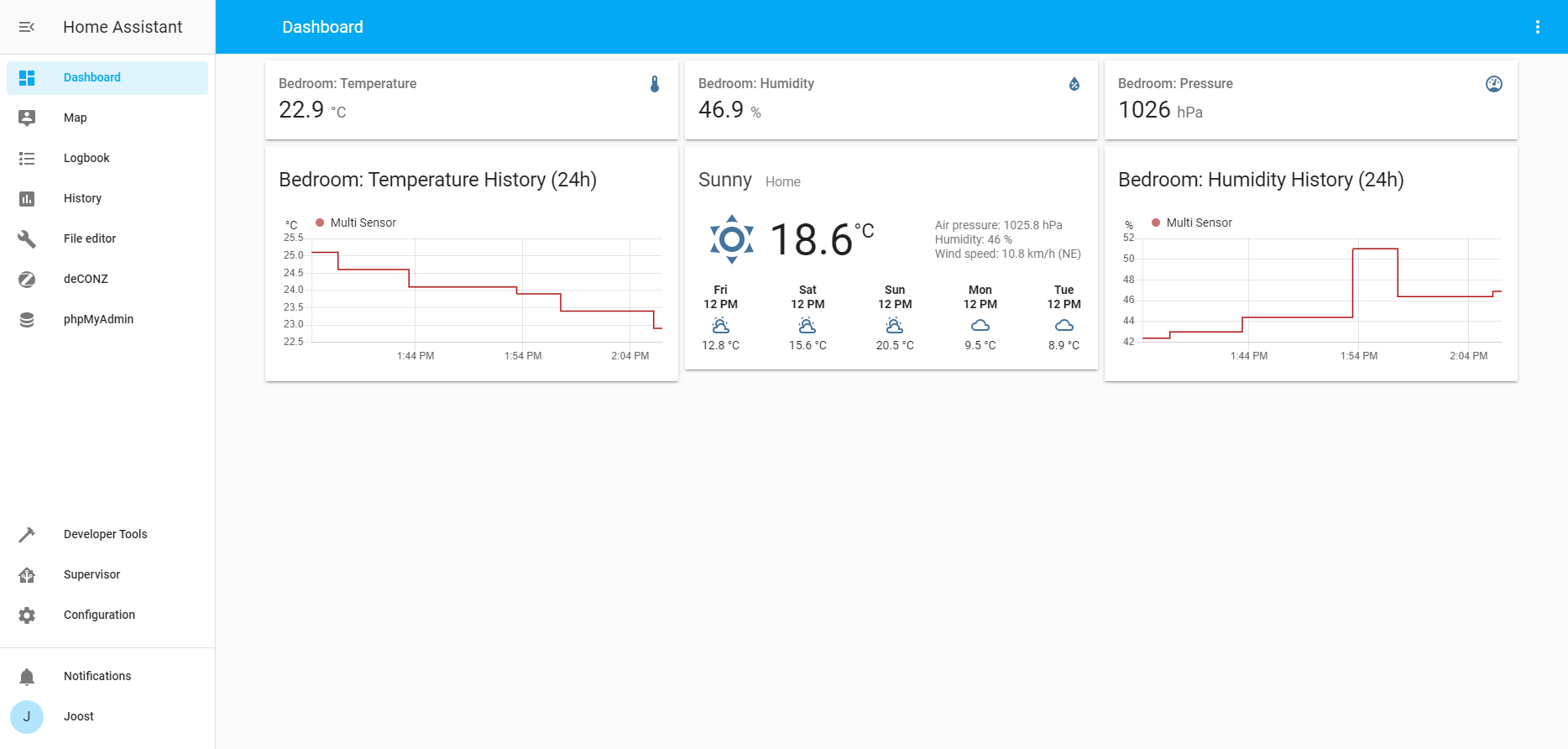Open Developer Tools hammer icon
Screen dimensions: 1568x749
point(27,534)
